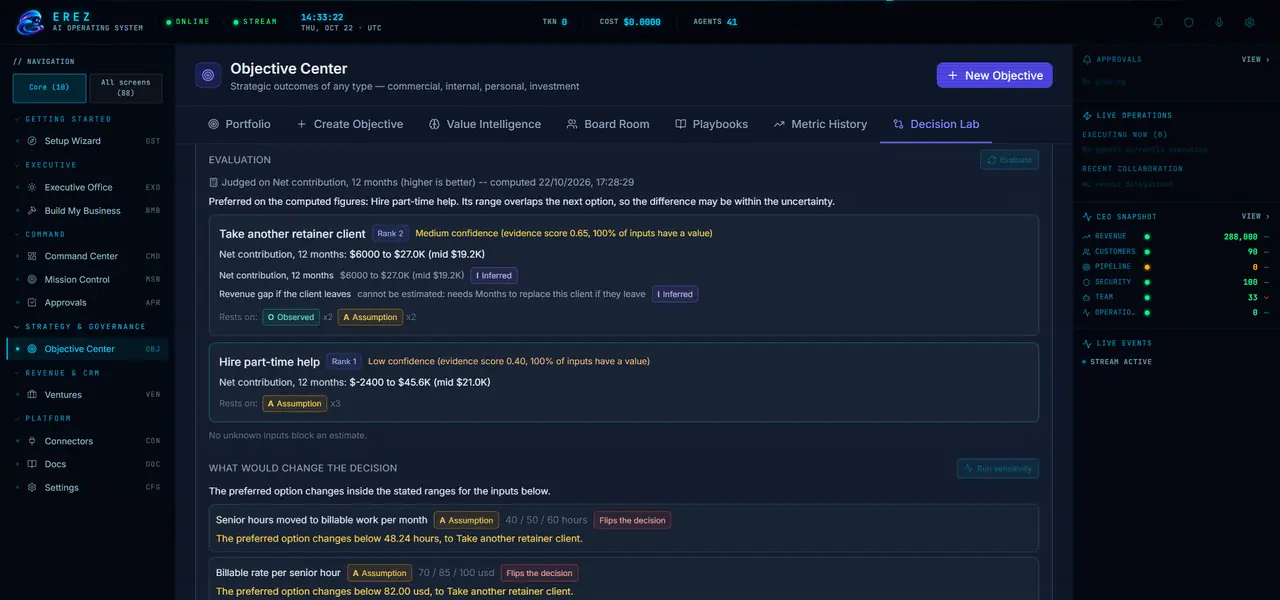
Task: Toggle the STREAM status indicator
Action: click(x=255, y=21)
